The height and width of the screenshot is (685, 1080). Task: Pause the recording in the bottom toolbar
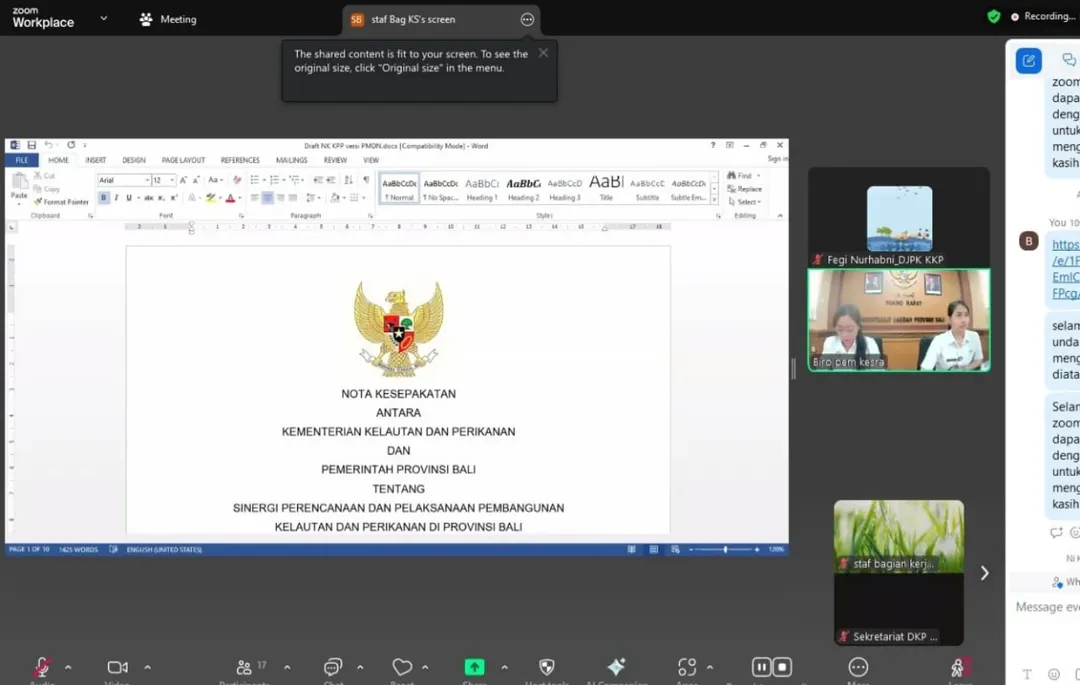761,667
